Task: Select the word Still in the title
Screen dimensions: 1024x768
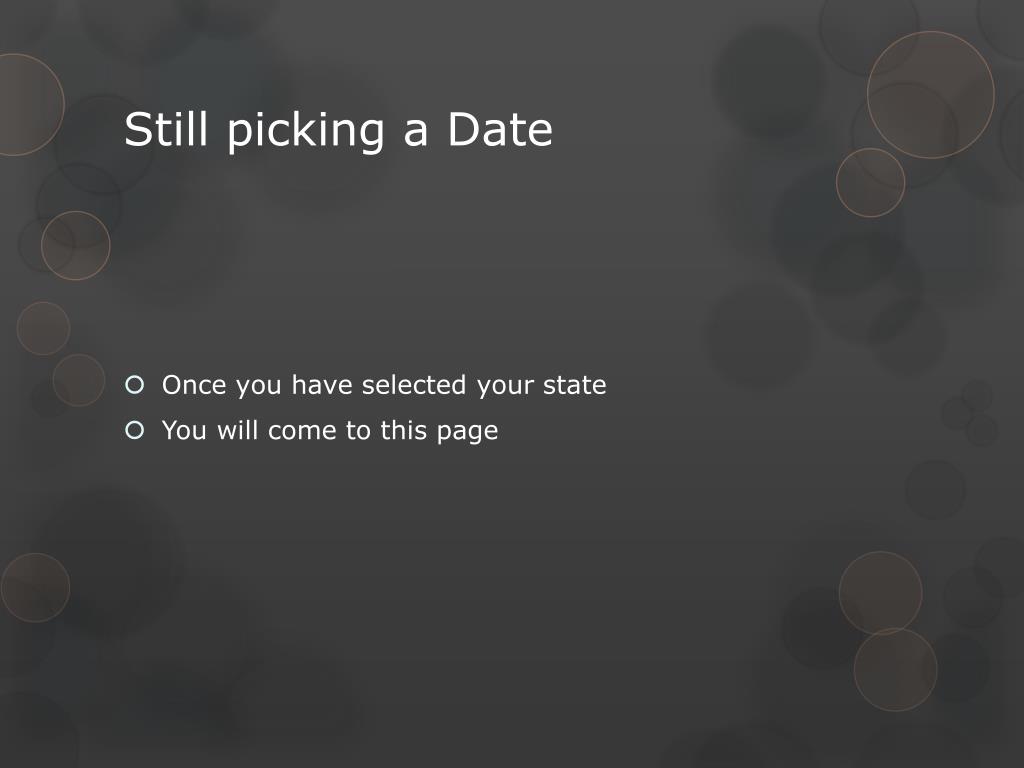Action: click(x=166, y=128)
